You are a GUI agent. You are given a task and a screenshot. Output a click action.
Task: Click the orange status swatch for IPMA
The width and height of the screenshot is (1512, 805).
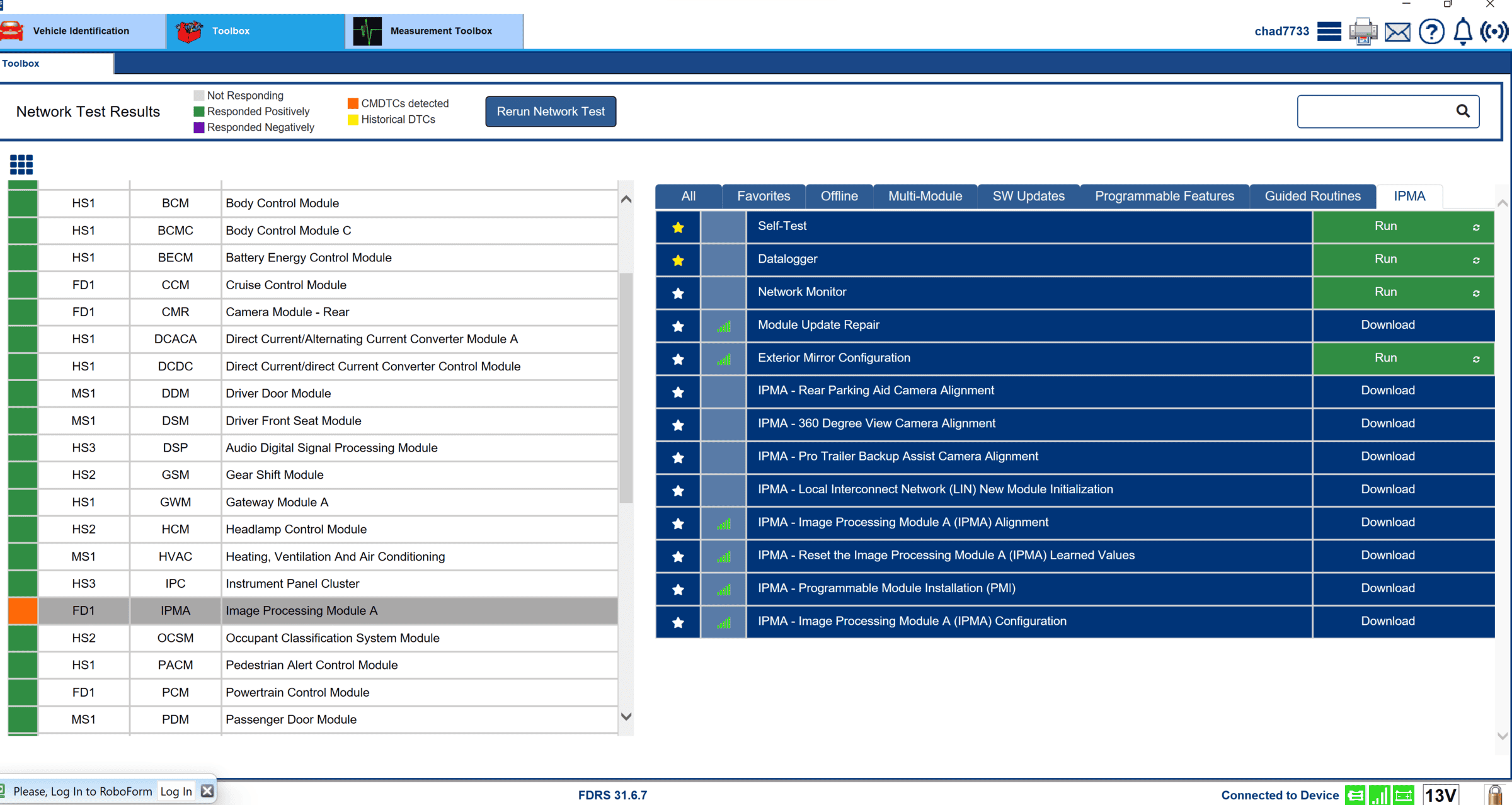click(23, 611)
